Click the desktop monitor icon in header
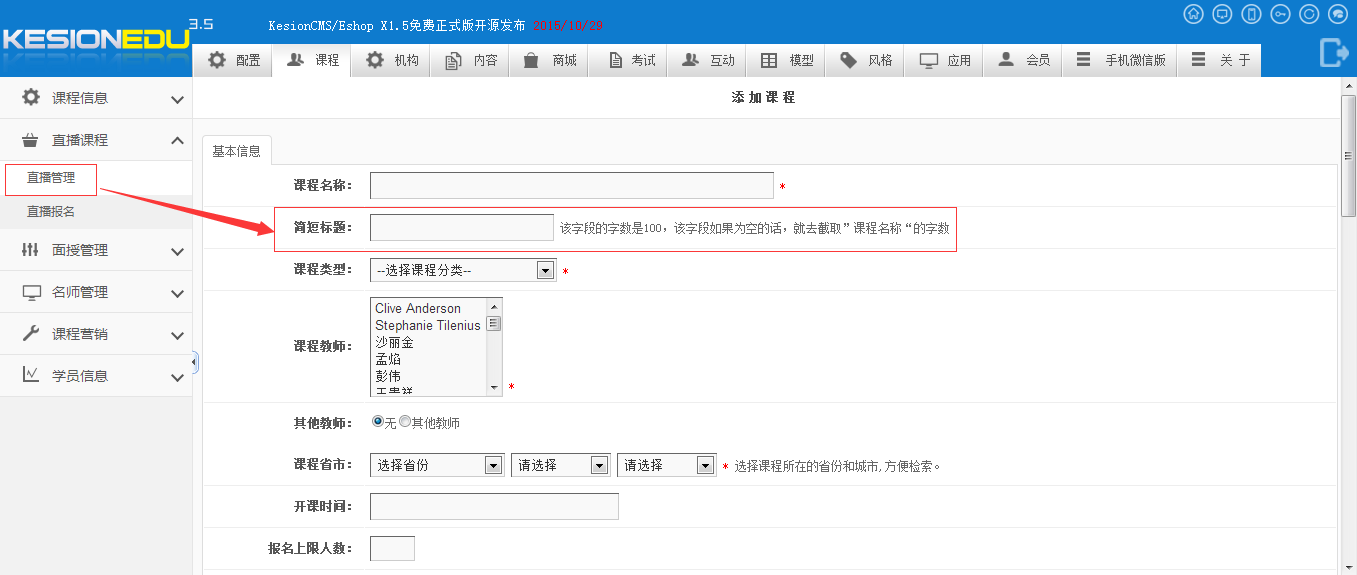1357x575 pixels. point(1222,14)
